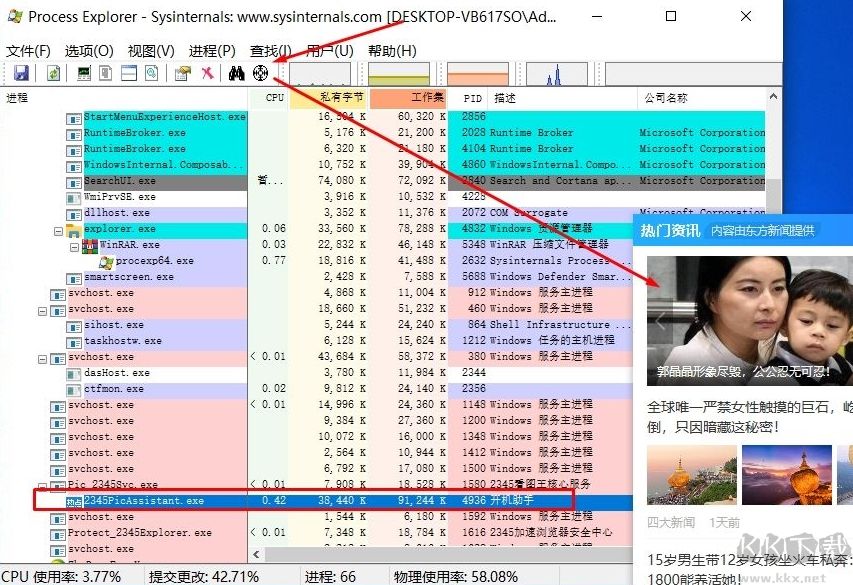Open the 全球唯一严禁女性触摸的巨石 headline link
Image resolution: width=853 pixels, height=585 pixels.
click(x=750, y=417)
